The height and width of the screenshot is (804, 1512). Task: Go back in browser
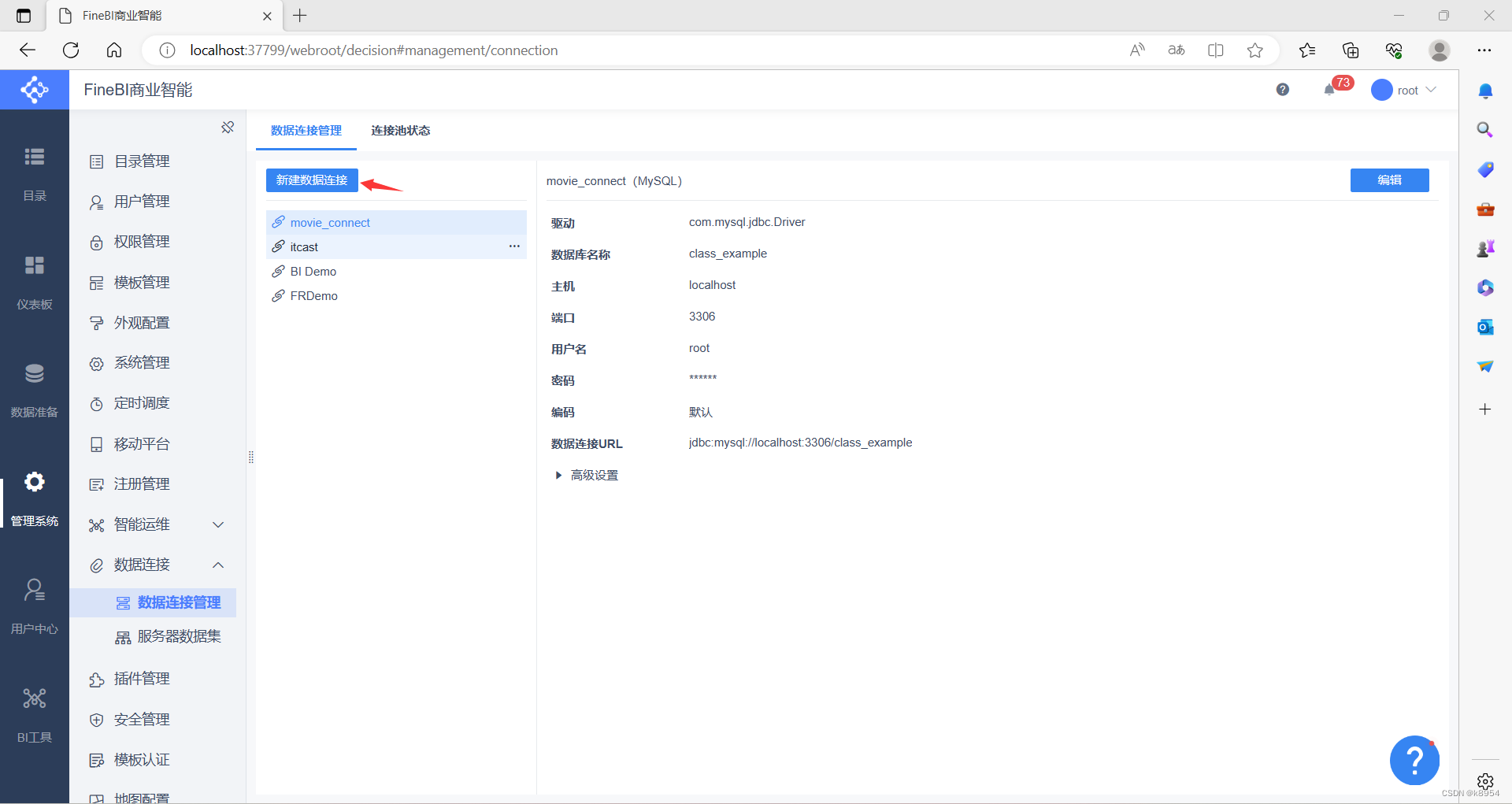[x=28, y=50]
